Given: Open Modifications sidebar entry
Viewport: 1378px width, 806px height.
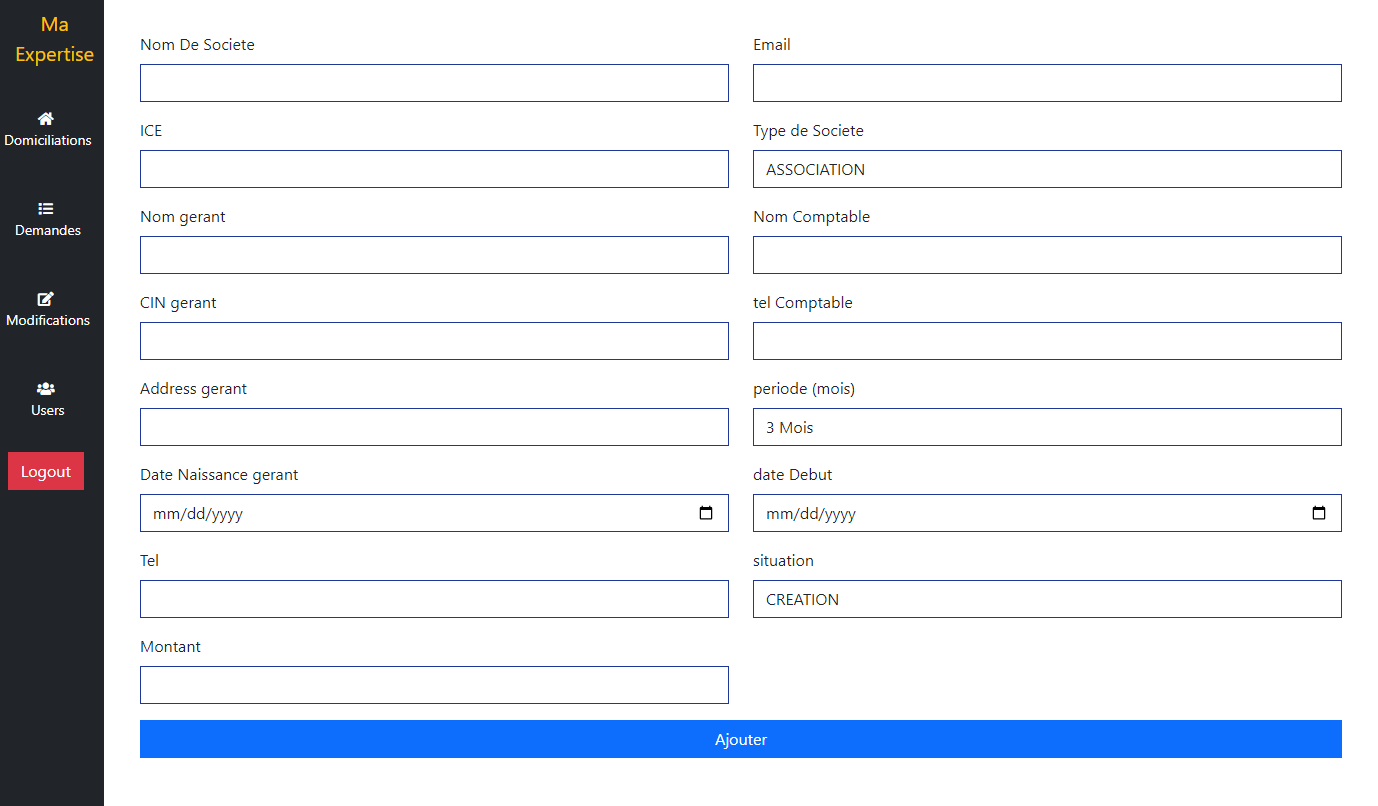Looking at the screenshot, I should [48, 310].
